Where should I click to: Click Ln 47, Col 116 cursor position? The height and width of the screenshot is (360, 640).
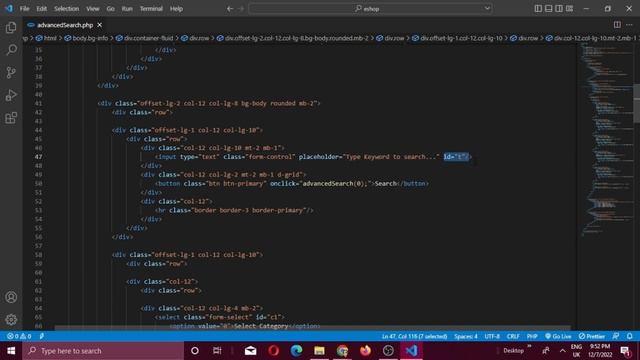point(414,336)
